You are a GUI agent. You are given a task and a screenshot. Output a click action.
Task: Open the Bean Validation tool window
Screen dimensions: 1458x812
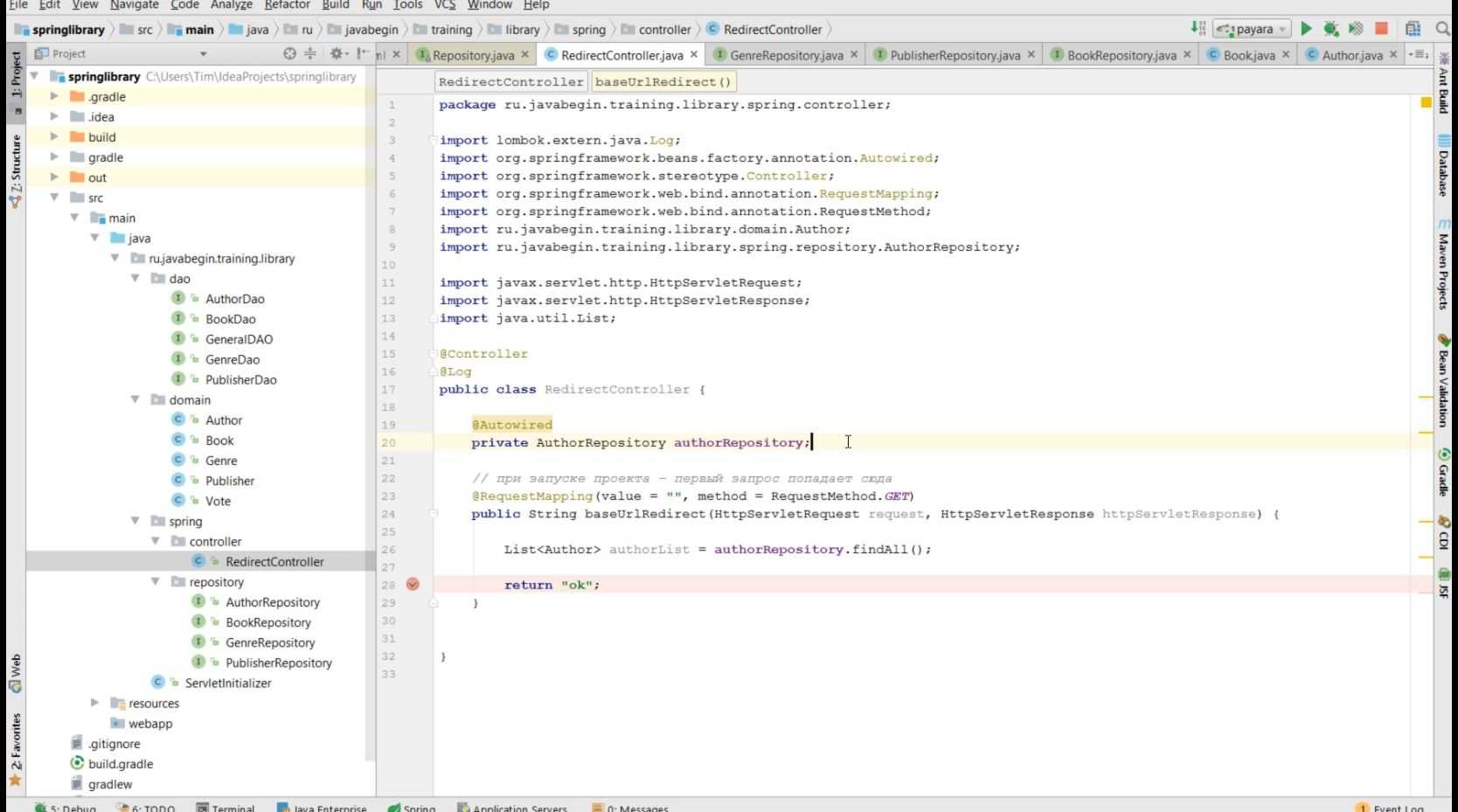click(x=1443, y=381)
